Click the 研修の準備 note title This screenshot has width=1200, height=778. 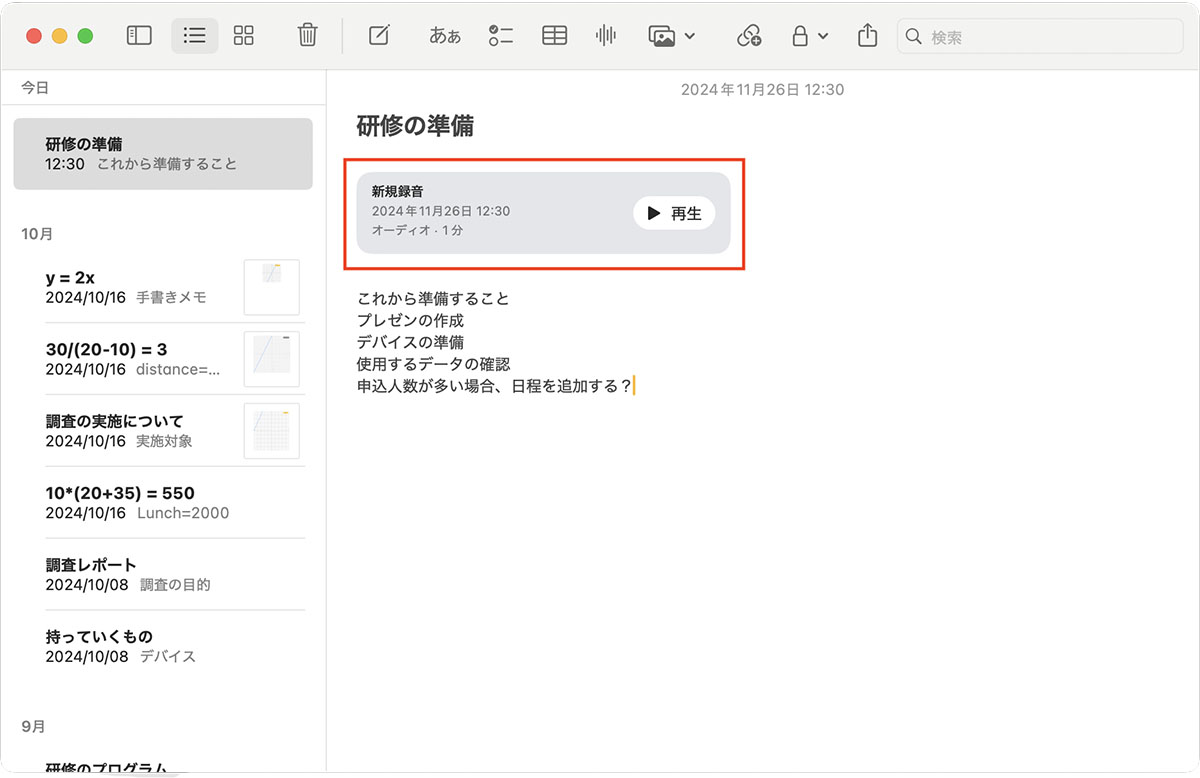point(415,126)
